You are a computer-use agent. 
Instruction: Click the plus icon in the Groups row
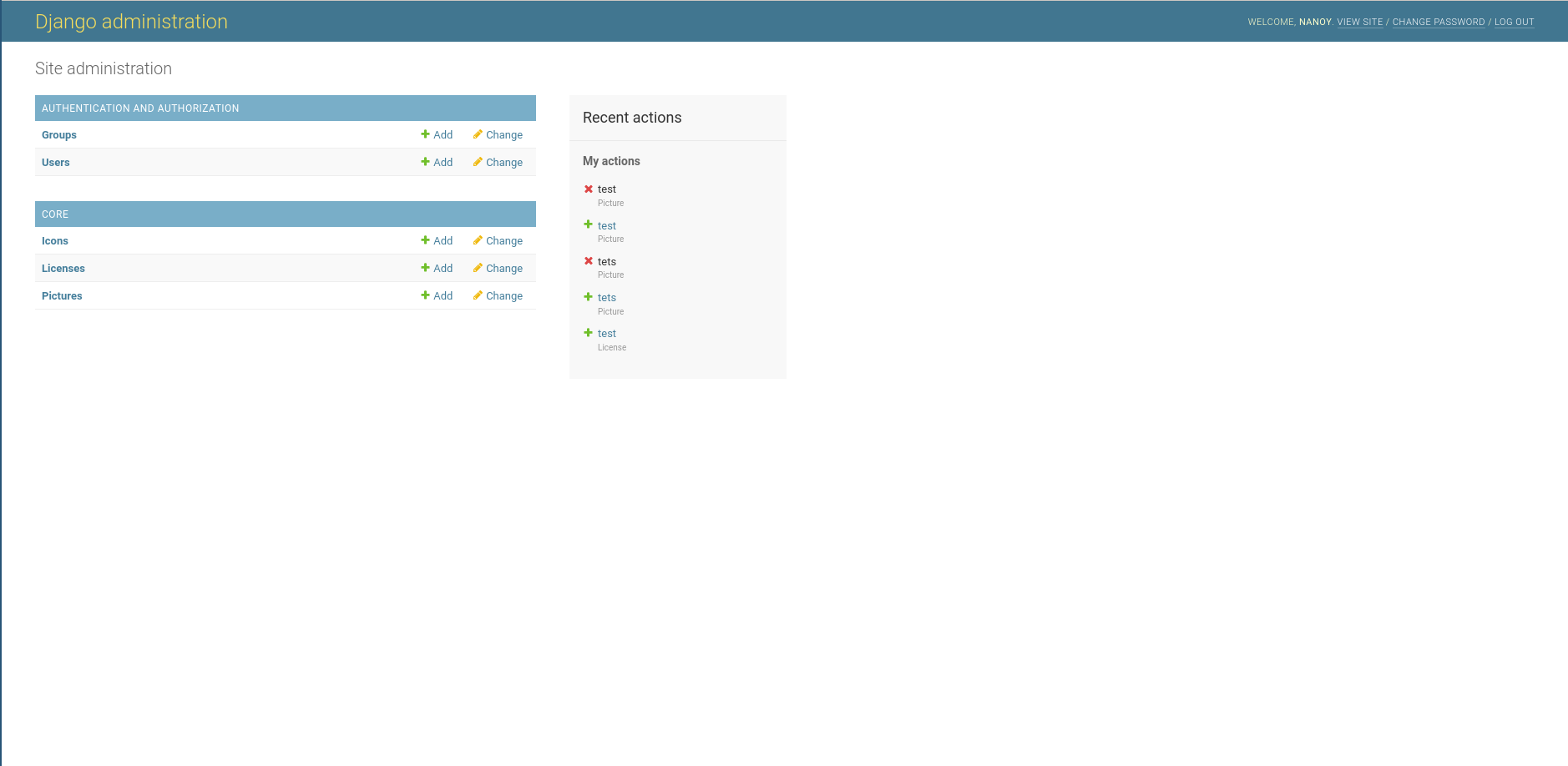click(425, 134)
